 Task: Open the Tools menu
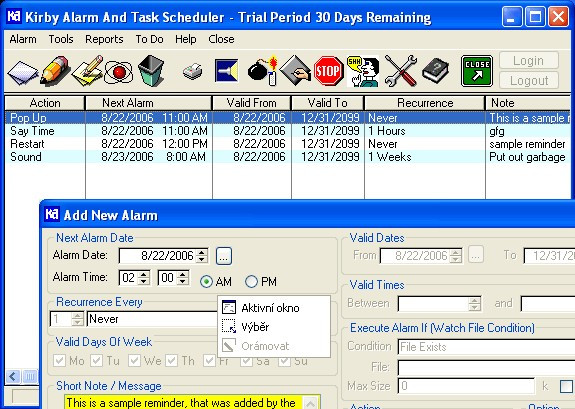point(61,39)
